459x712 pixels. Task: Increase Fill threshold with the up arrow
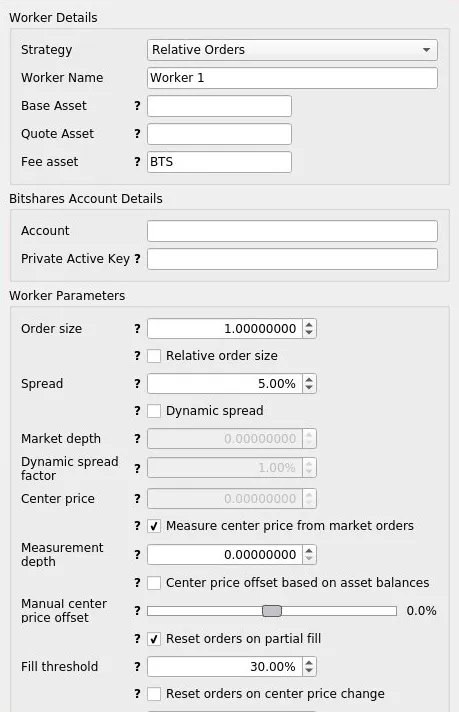point(309,663)
